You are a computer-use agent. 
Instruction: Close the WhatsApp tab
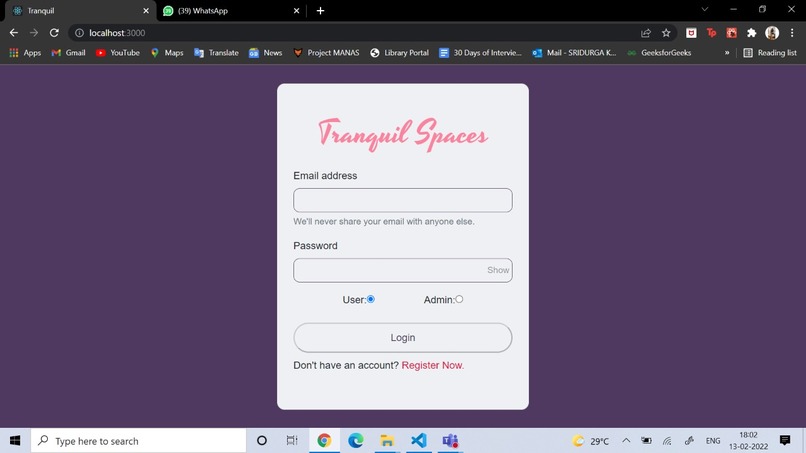(x=297, y=11)
